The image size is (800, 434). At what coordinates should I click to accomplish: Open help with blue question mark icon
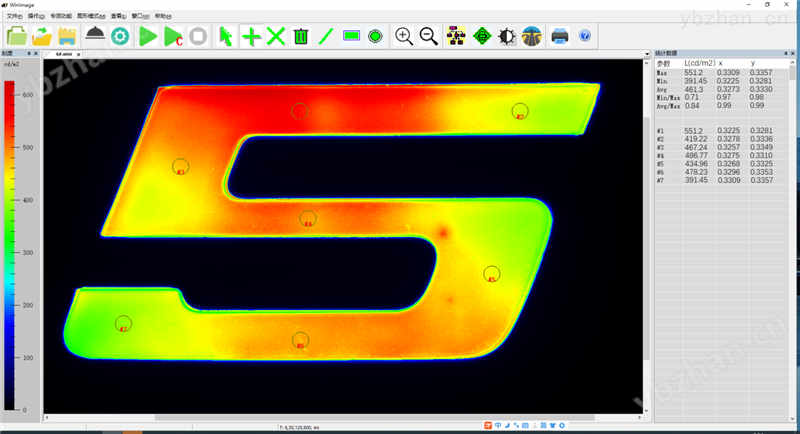tap(585, 36)
